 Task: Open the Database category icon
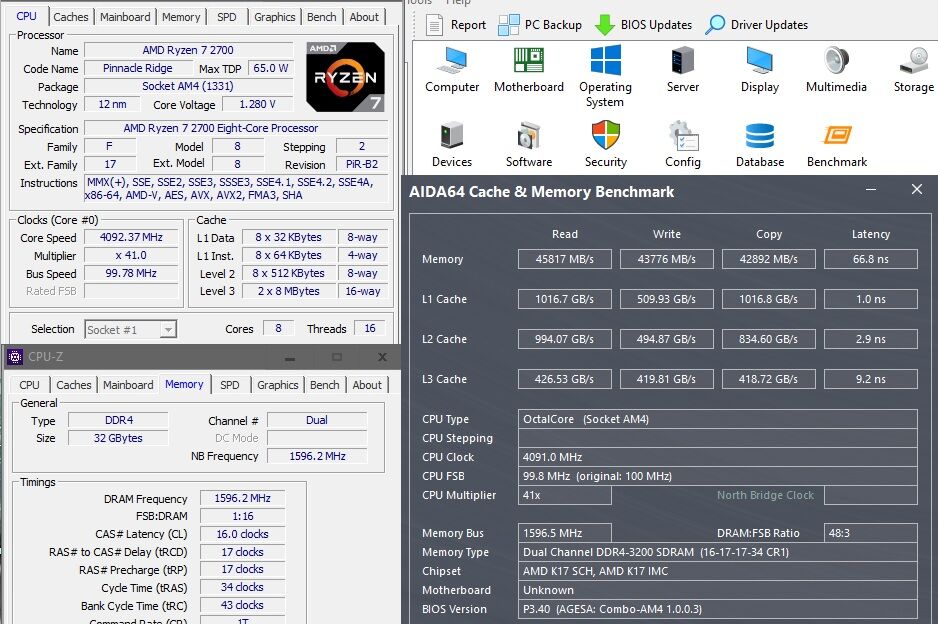pyautogui.click(x=760, y=144)
